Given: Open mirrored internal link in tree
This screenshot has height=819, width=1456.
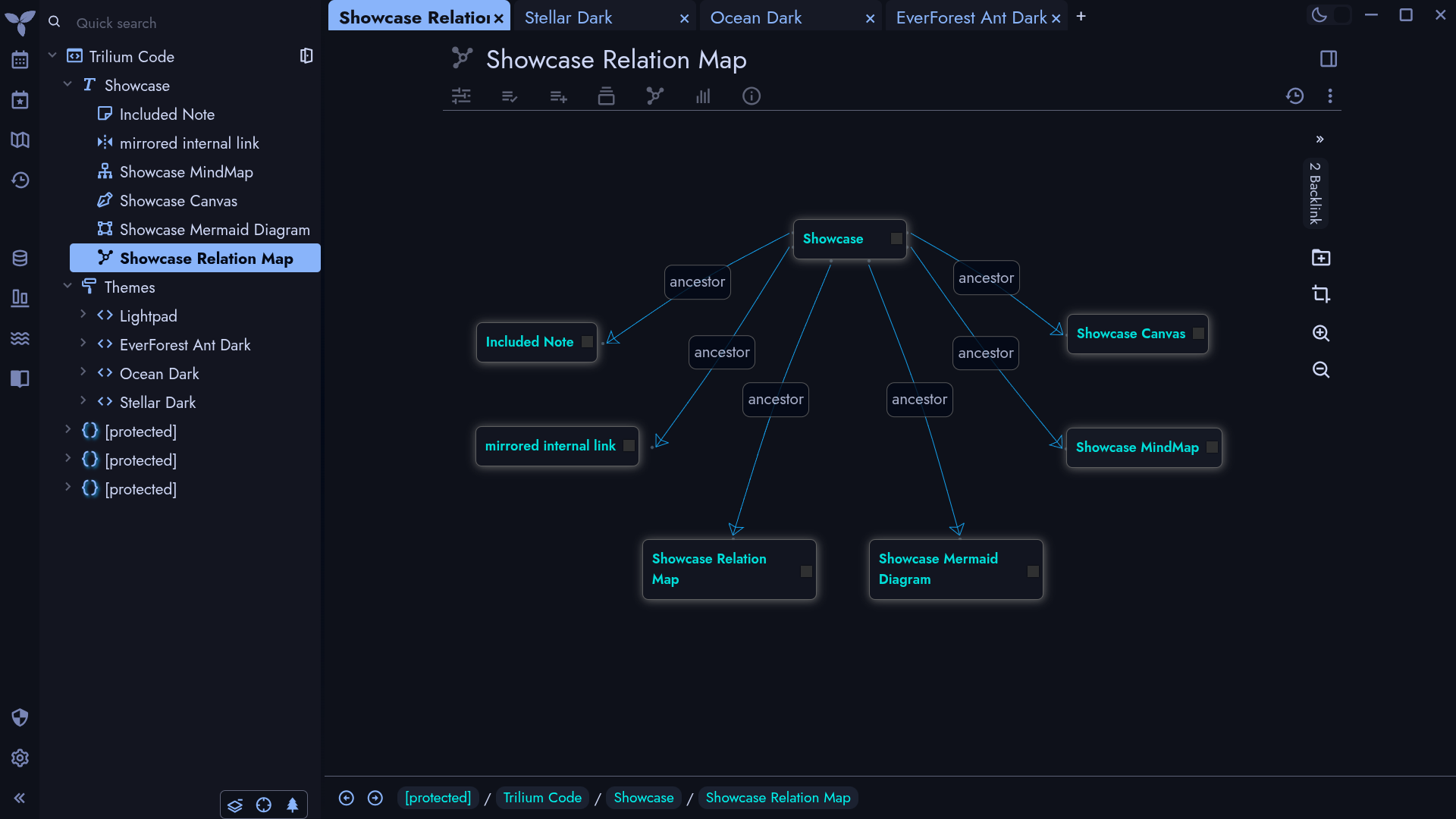Looking at the screenshot, I should pos(189,143).
